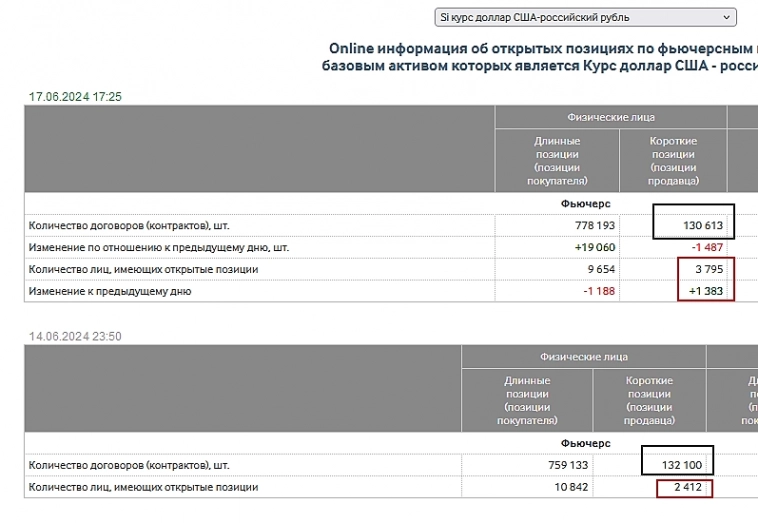Click the Длинные позиции column header in the 17.06.2024 table
758x523 pixels.
[x=557, y=161]
